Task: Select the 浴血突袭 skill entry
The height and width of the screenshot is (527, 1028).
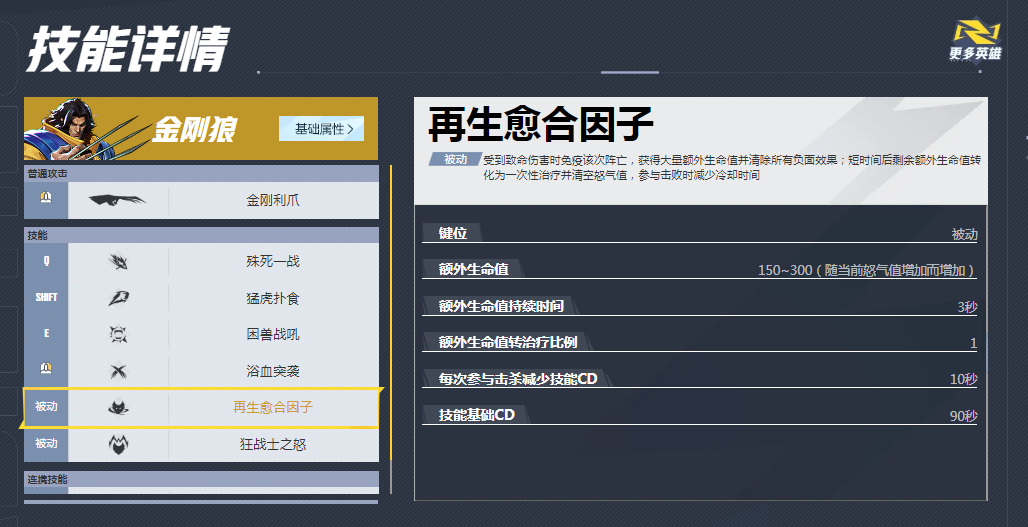Action: tap(273, 371)
